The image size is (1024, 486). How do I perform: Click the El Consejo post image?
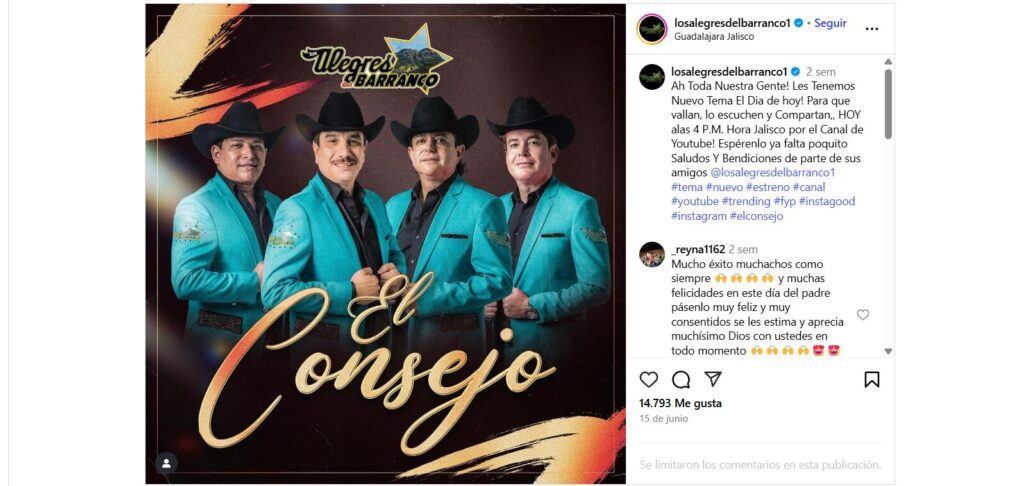385,244
